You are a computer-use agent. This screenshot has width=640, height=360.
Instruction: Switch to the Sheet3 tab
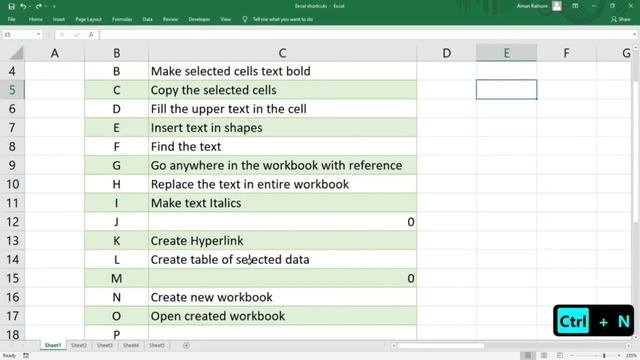click(104, 345)
